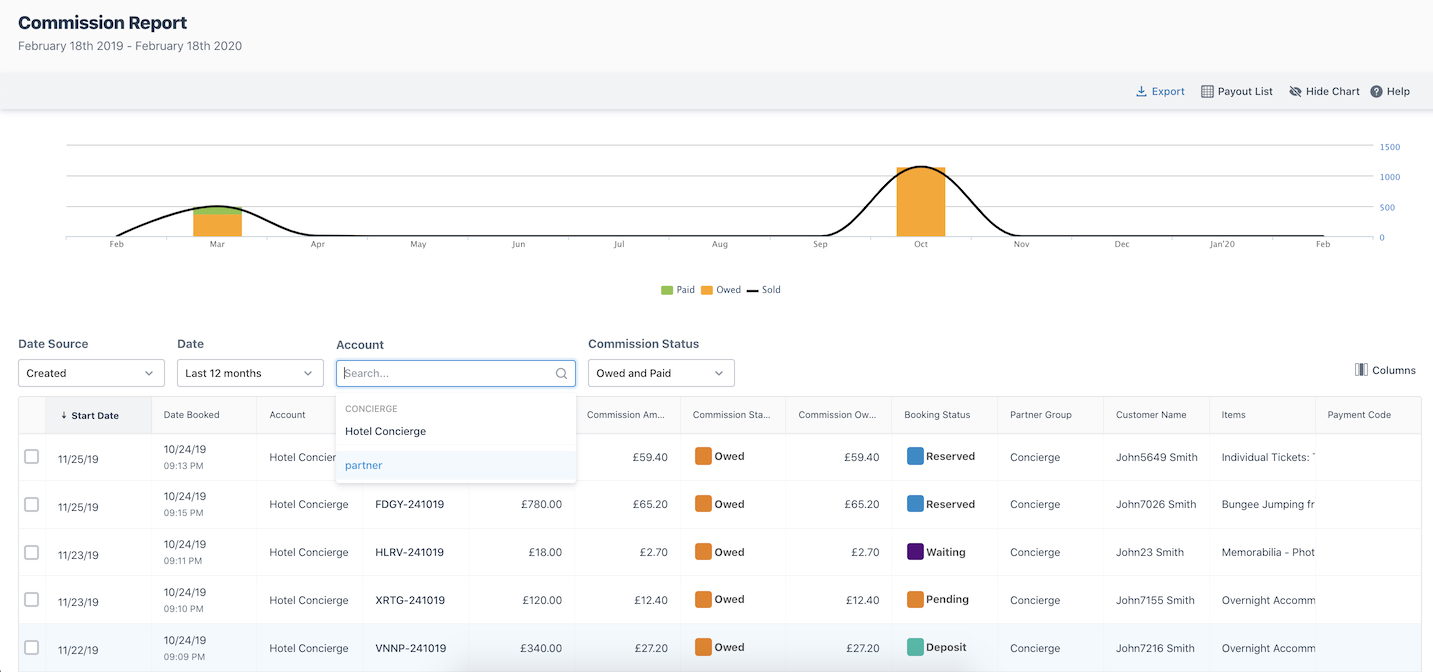Choose Hotel Concierge from account suggestions
Viewport: 1433px width, 672px height.
(456, 431)
